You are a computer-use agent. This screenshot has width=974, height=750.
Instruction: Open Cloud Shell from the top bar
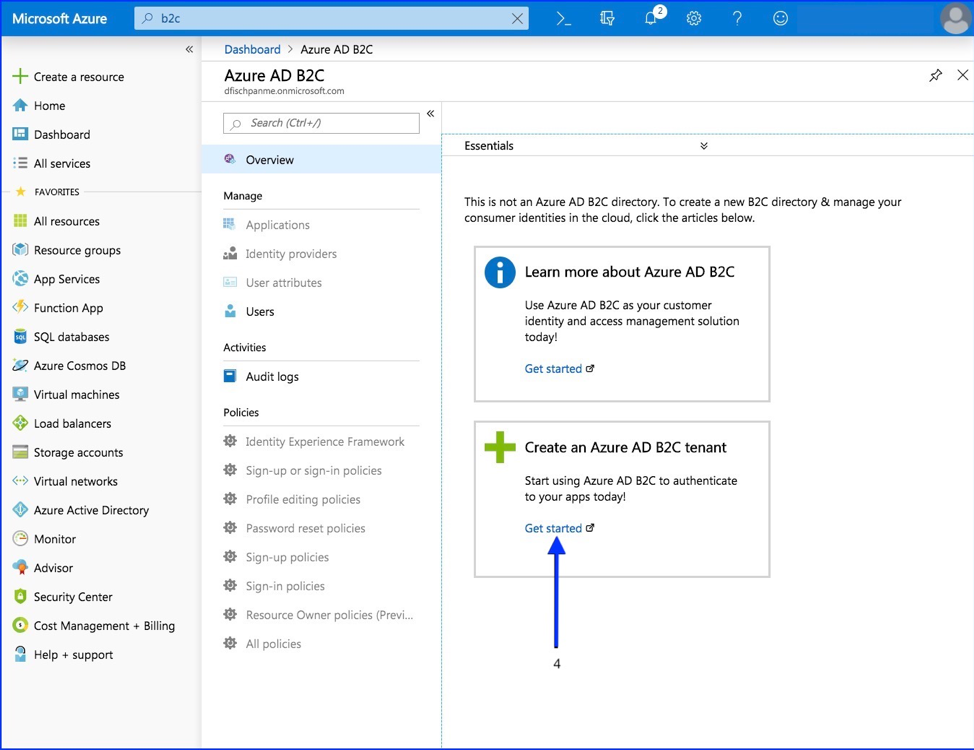click(563, 19)
